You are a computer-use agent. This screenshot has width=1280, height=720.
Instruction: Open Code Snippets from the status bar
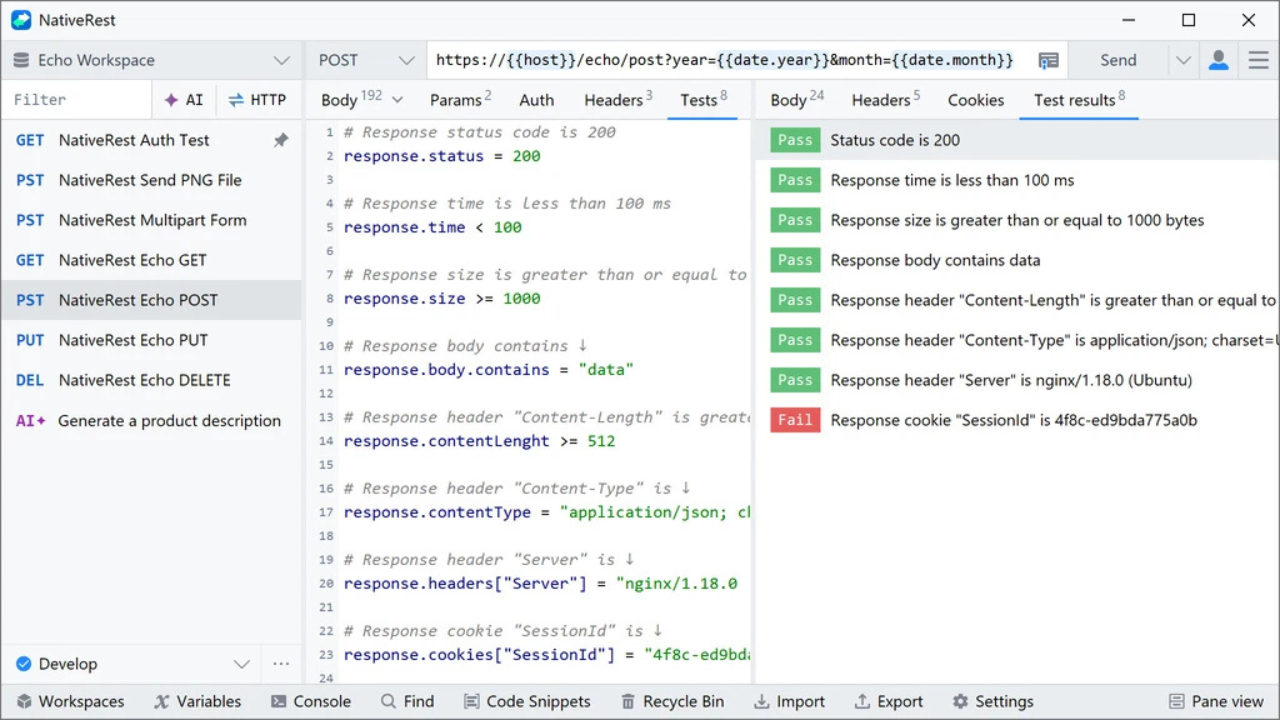click(527, 701)
